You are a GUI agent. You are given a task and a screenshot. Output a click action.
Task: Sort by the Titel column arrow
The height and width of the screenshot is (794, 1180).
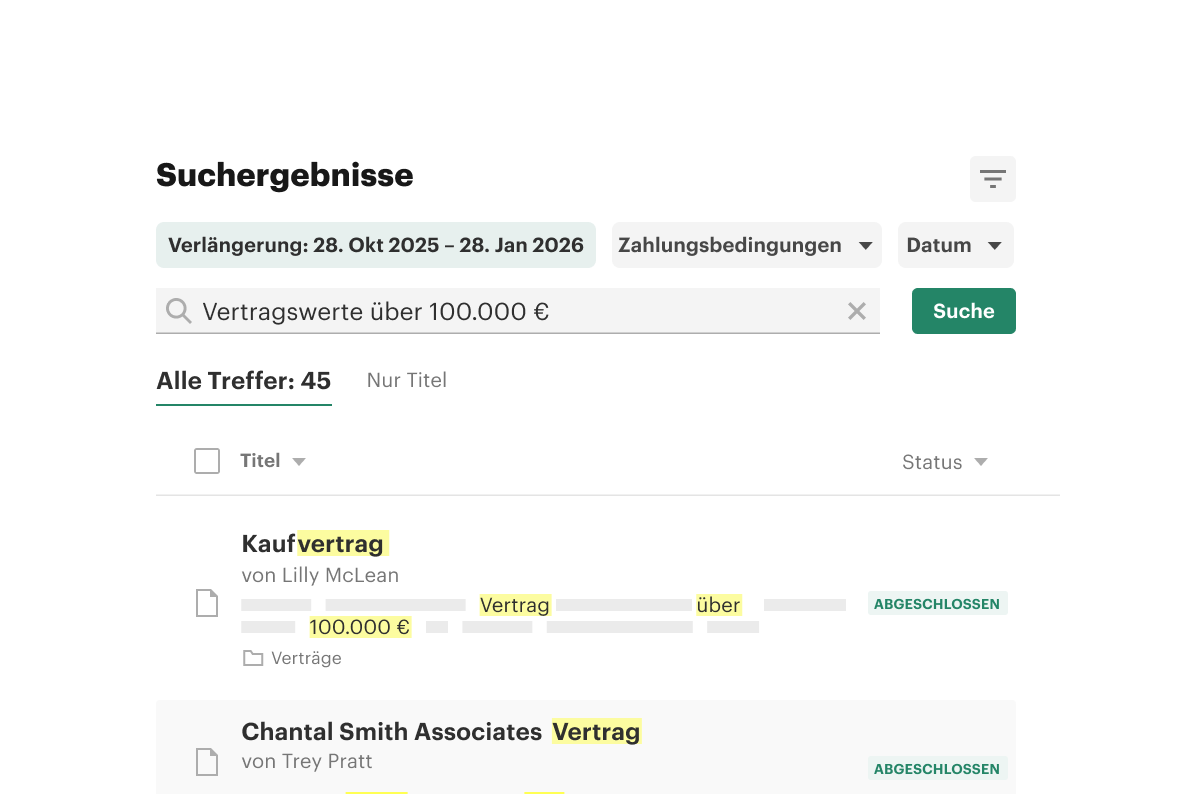tap(299, 461)
